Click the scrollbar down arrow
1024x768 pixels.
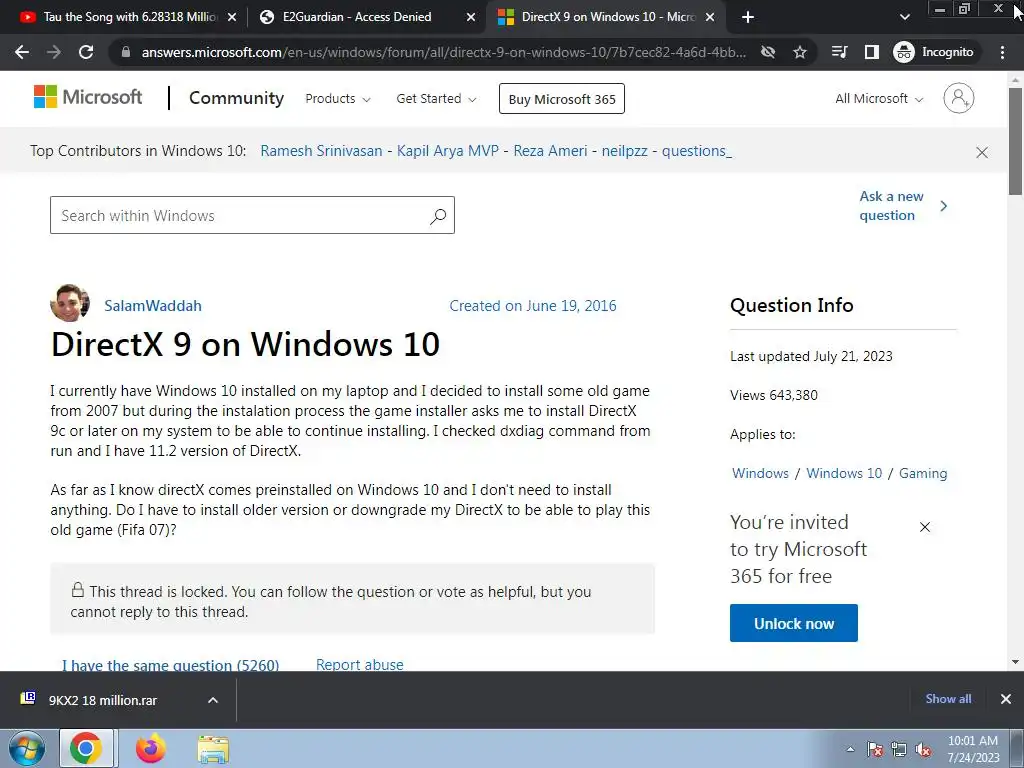pos(1015,662)
